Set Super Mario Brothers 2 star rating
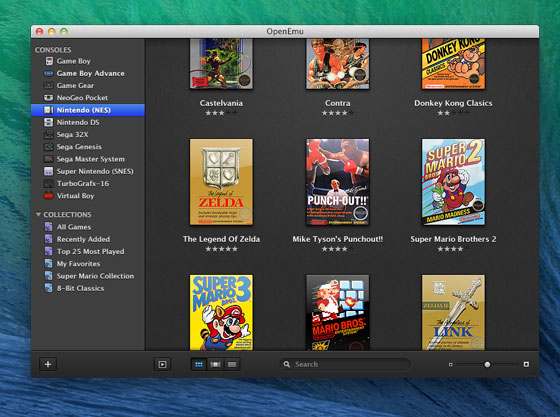The height and width of the screenshot is (417, 560). [x=453, y=249]
